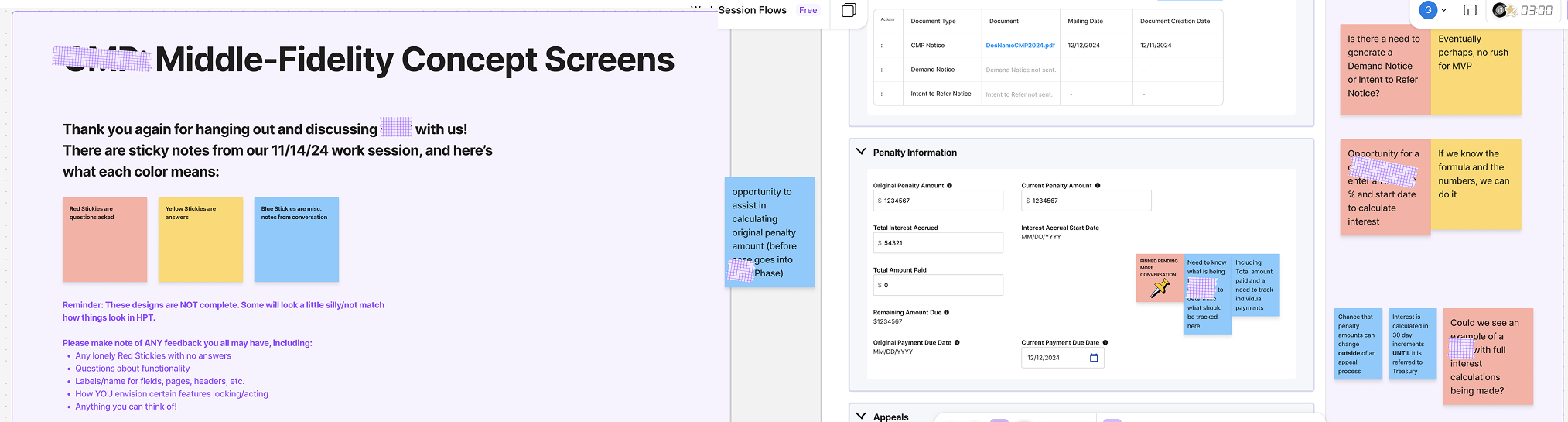Open the DocNameCMP2024.pdf link

[1020, 46]
